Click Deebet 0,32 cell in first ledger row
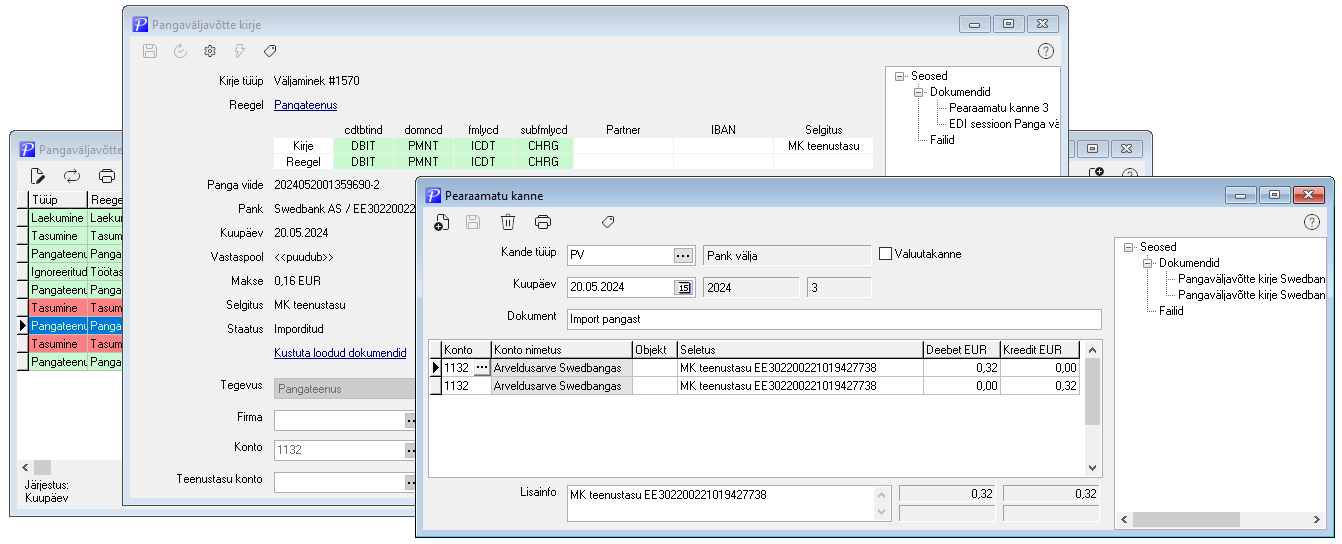 point(962,368)
